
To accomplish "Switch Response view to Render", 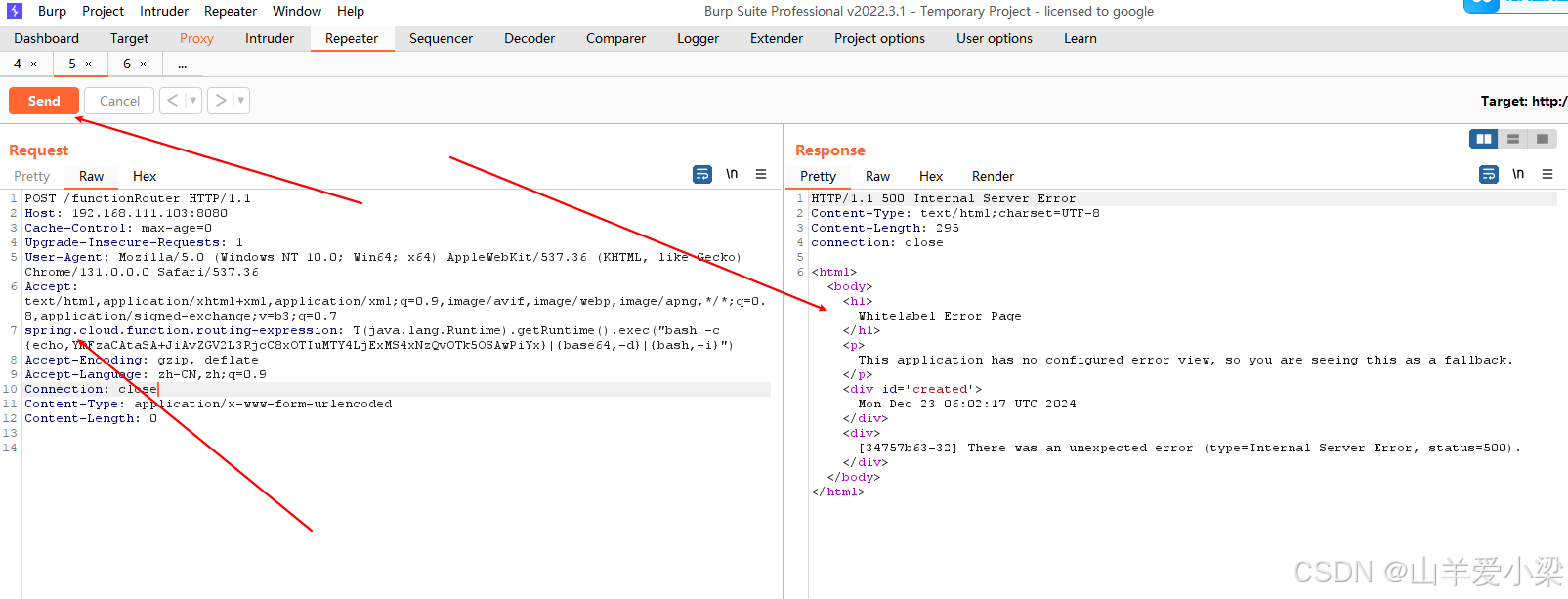I will point(993,176).
